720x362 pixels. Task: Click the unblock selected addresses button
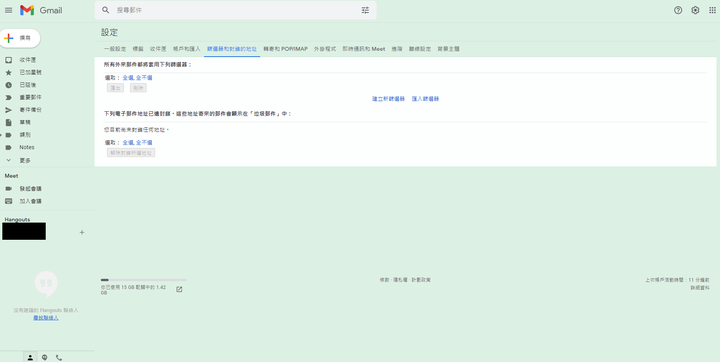click(x=131, y=153)
